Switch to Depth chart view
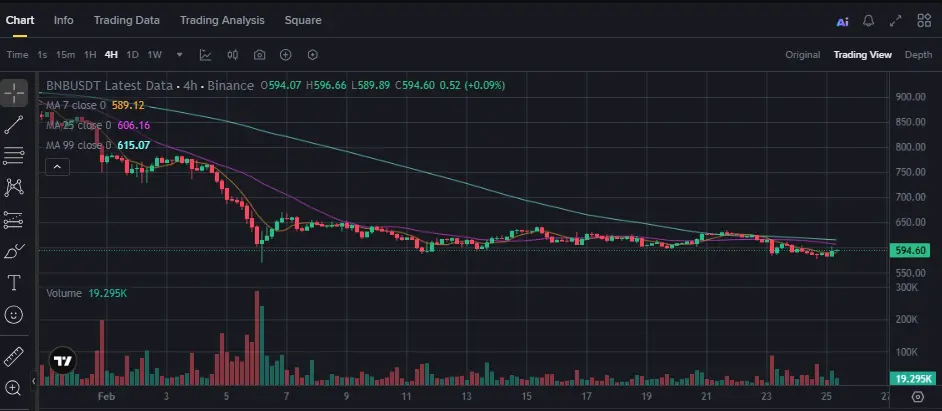This screenshot has width=942, height=411. pos(919,55)
